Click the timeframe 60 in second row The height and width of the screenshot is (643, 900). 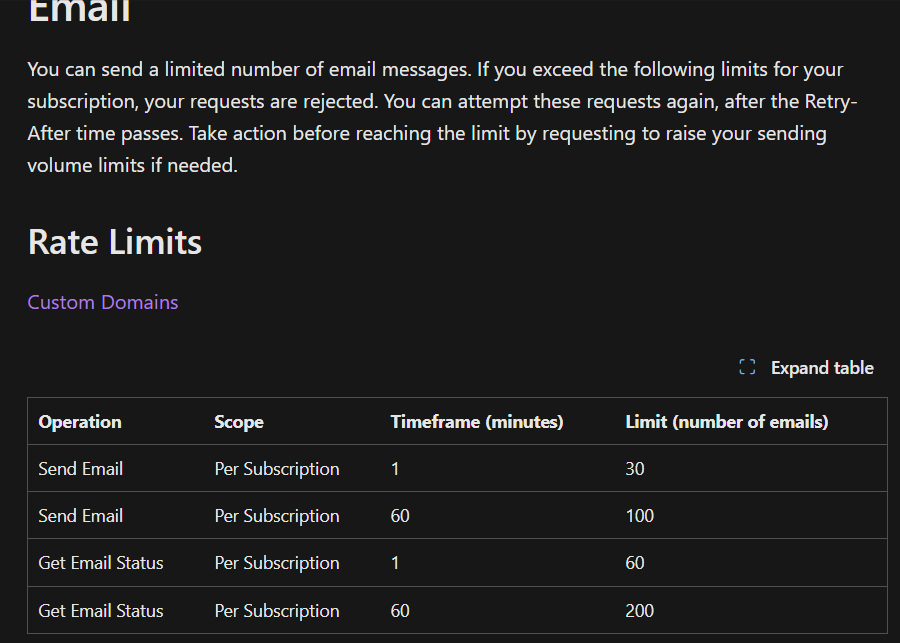point(400,516)
